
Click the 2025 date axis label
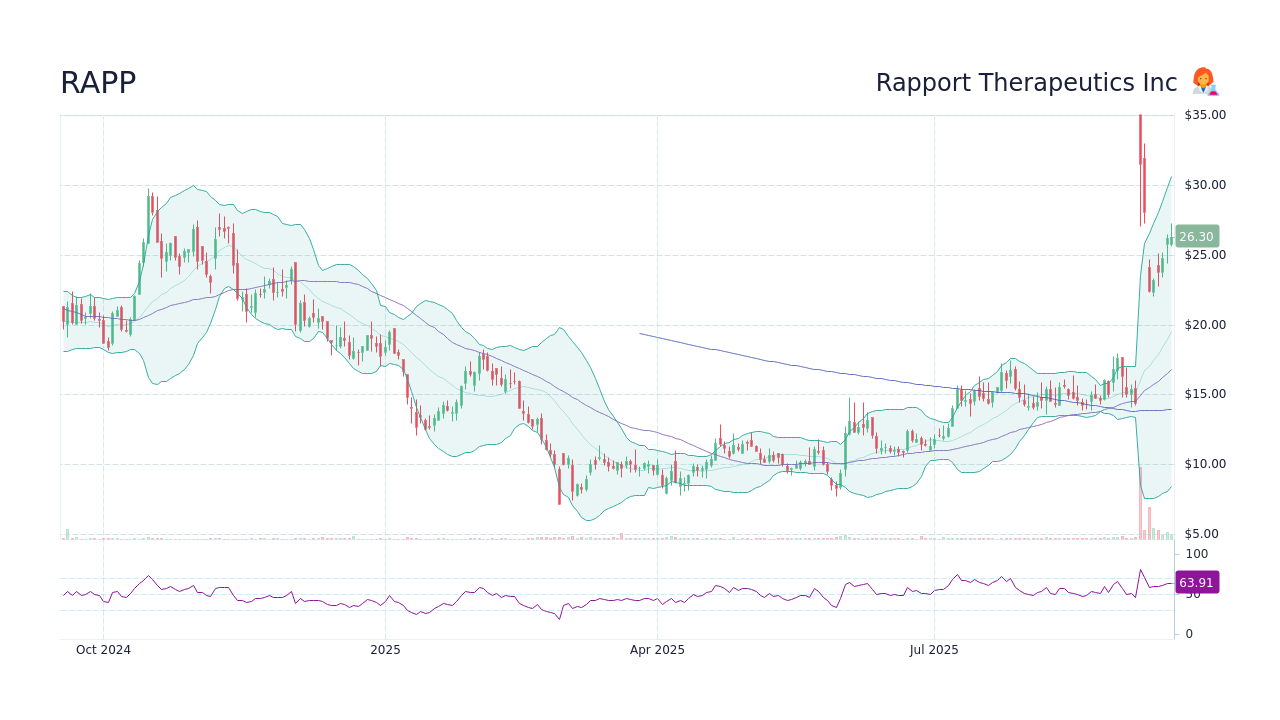(x=385, y=650)
